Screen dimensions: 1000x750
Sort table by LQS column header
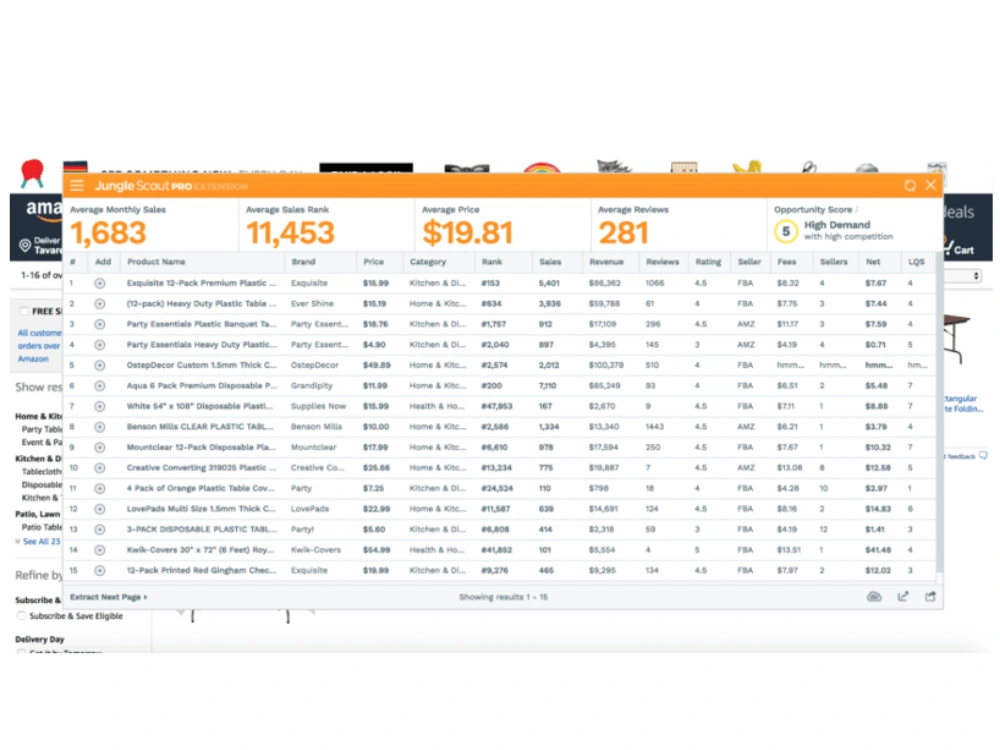click(x=916, y=261)
